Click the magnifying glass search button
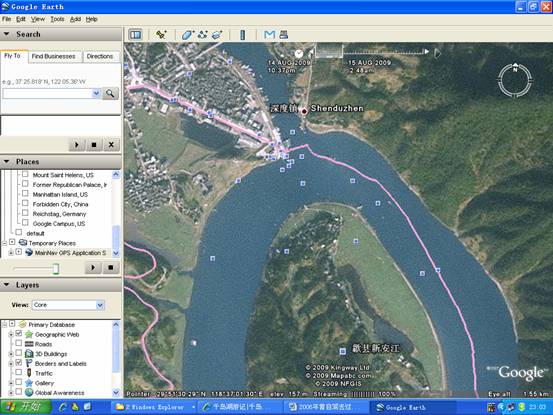The width and height of the screenshot is (553, 415). pyautogui.click(x=110, y=93)
